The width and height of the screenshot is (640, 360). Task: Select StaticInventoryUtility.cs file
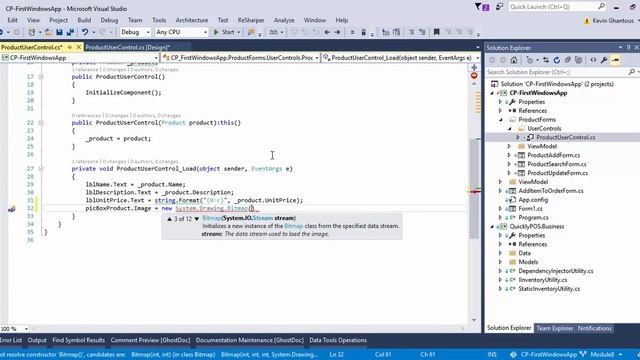click(x=549, y=289)
